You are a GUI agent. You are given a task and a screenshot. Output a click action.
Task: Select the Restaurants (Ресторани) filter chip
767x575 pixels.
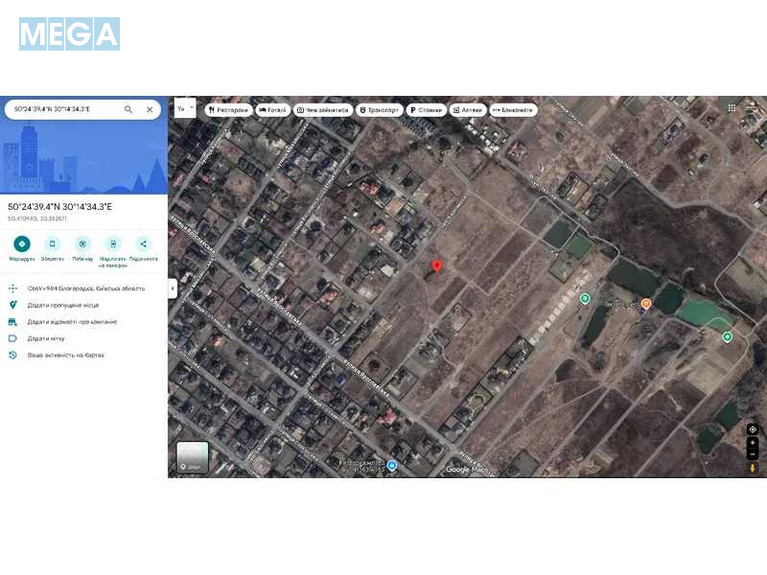228,110
